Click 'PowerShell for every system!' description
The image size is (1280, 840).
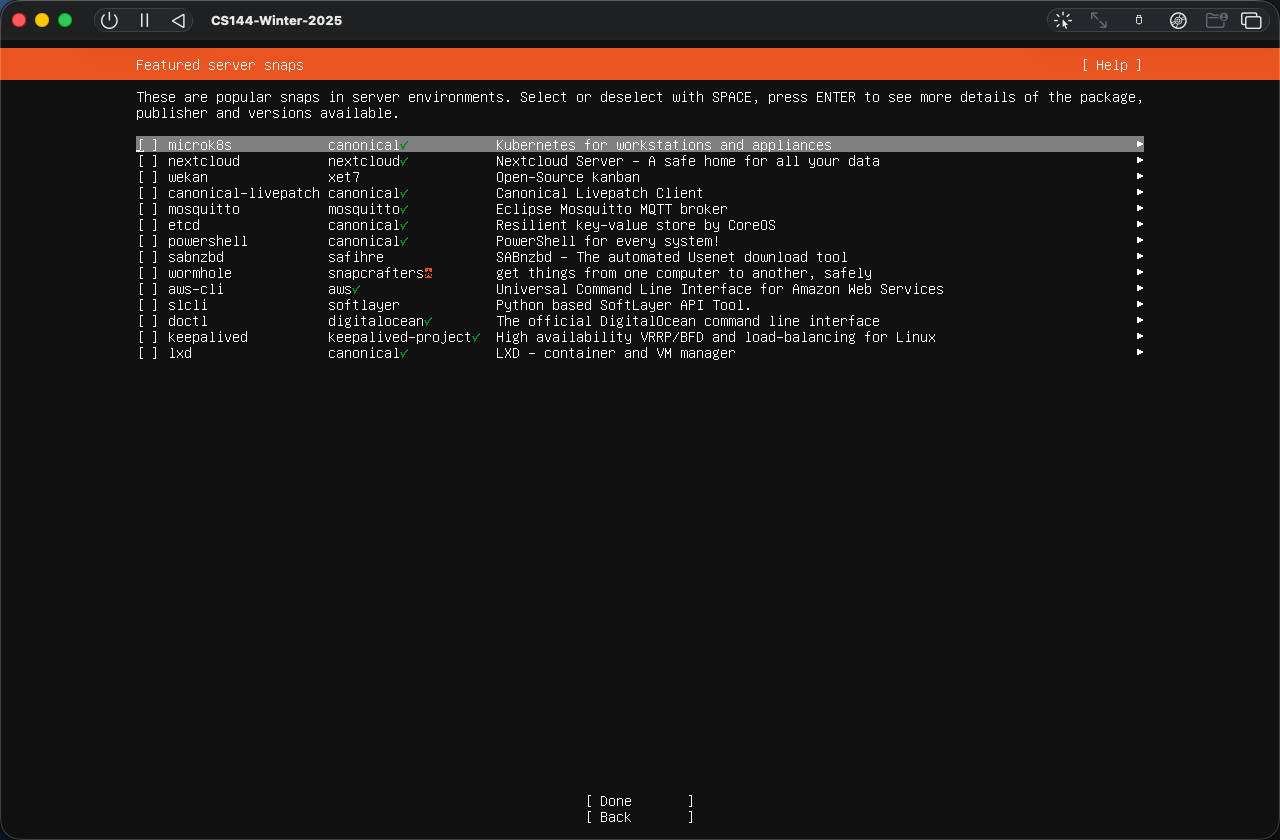click(x=608, y=241)
